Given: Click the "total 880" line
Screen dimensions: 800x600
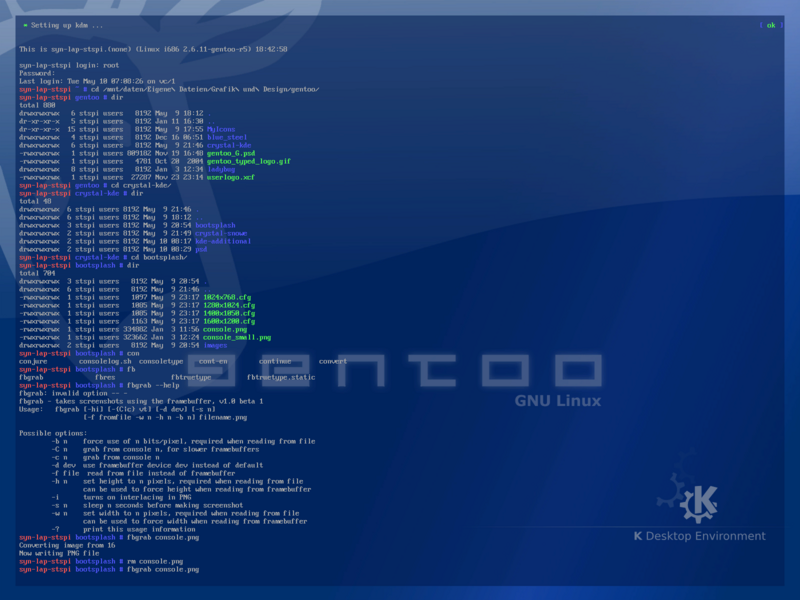Looking at the screenshot, I should [x=37, y=105].
